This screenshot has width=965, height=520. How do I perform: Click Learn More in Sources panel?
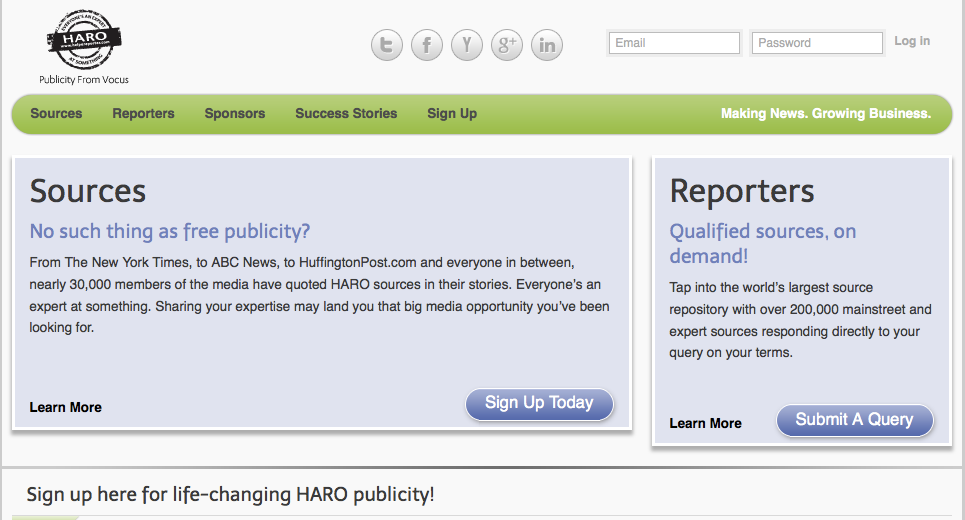(66, 407)
